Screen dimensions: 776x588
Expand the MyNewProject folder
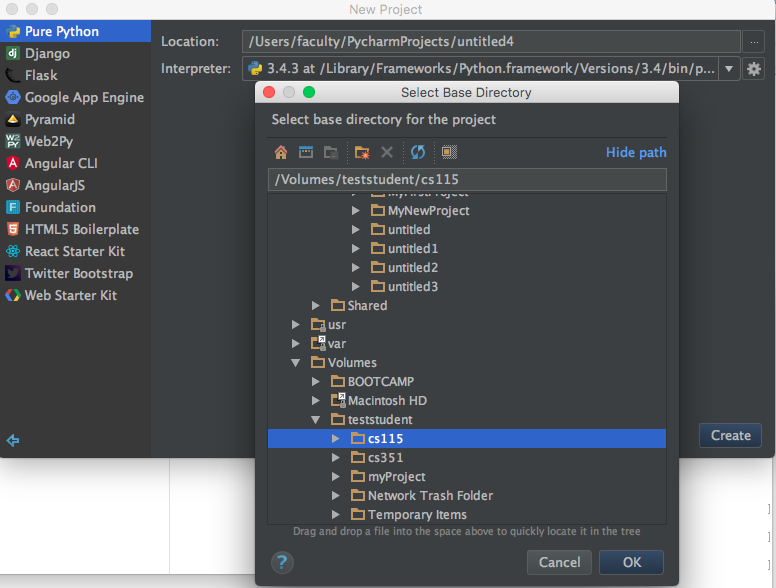point(355,210)
